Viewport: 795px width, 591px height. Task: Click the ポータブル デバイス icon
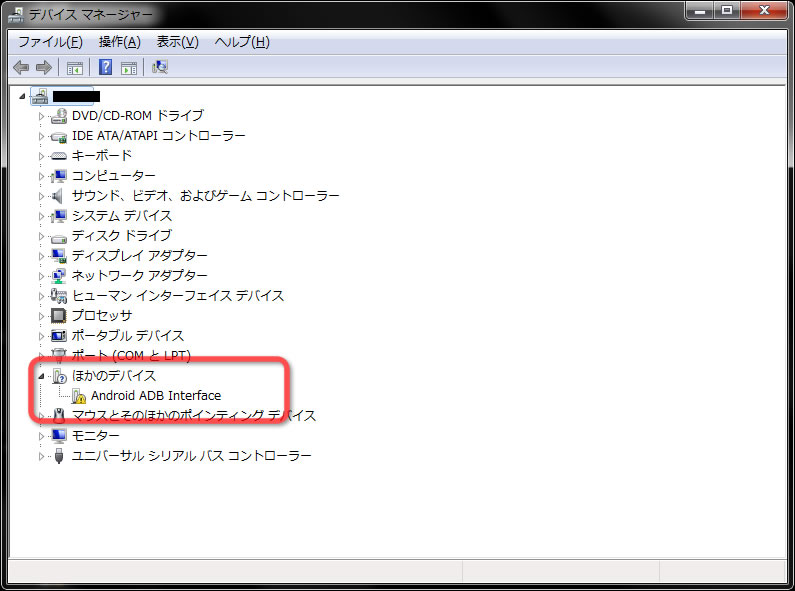point(59,336)
